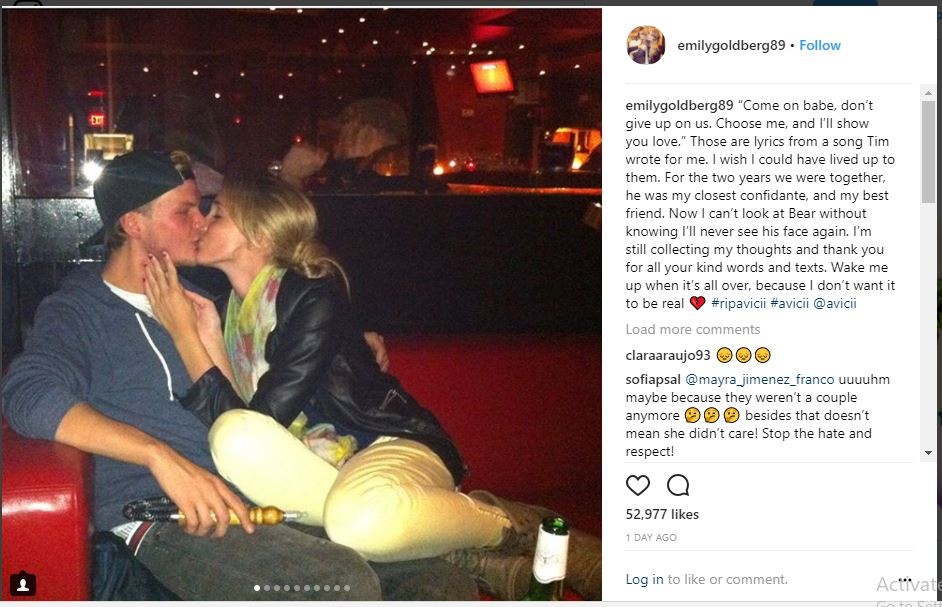Visit the @avicii mention
This screenshot has height=607, width=942.
[x=834, y=303]
